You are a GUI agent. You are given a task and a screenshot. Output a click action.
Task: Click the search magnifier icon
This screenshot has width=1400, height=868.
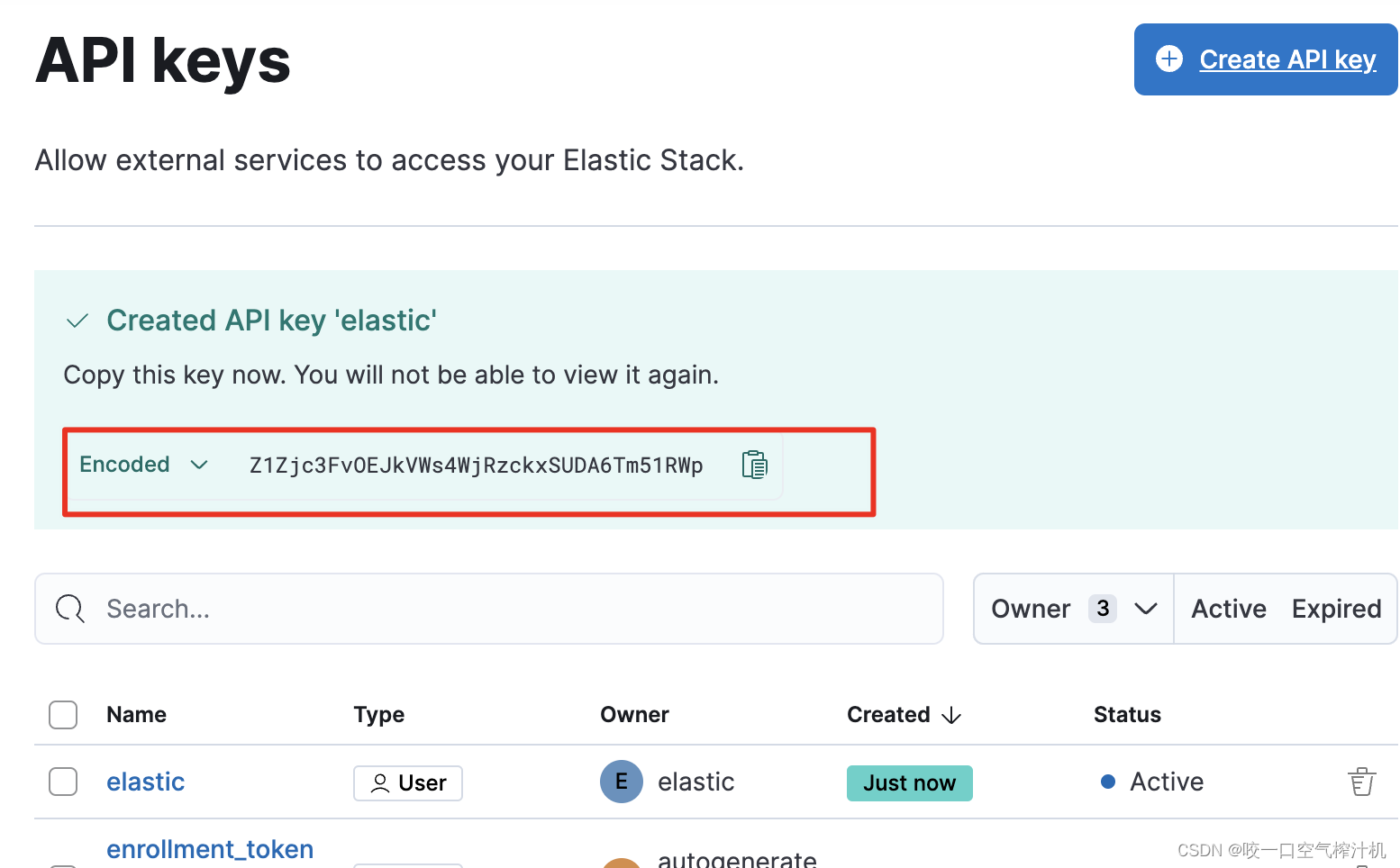(69, 609)
